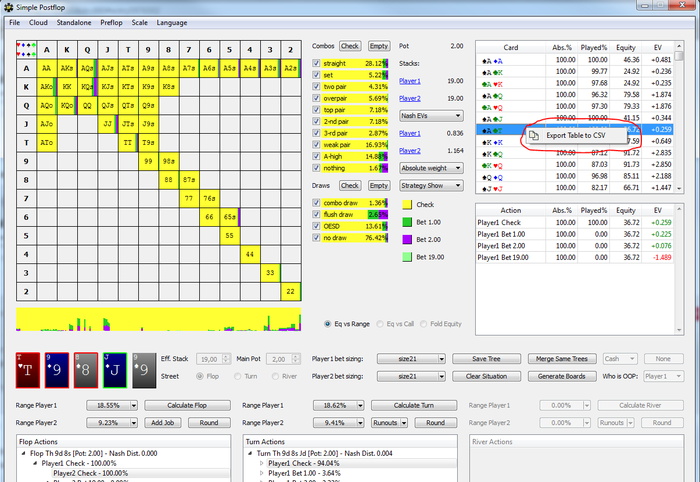The height and width of the screenshot is (482, 700).
Task: Open flop Range Player1 18.55% dropdown
Action: coord(112,405)
